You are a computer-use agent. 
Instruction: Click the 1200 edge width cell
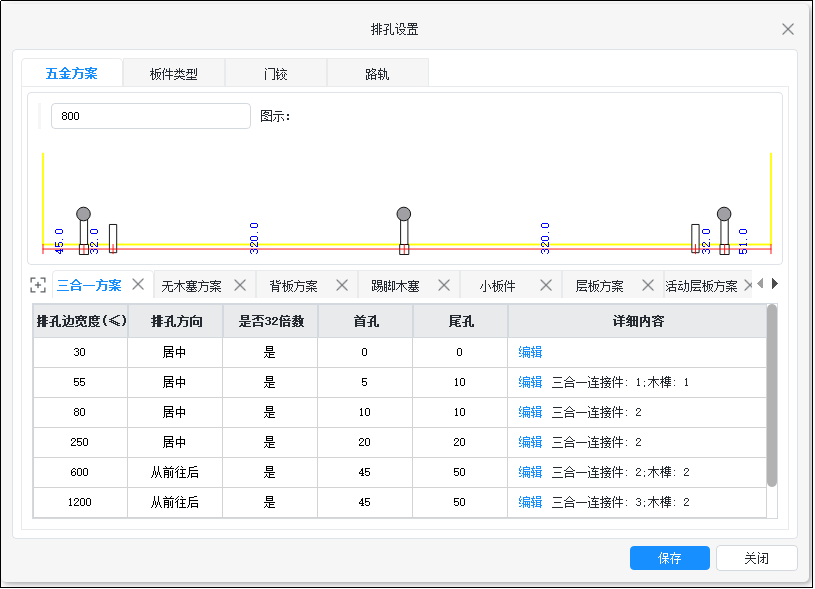(80, 502)
